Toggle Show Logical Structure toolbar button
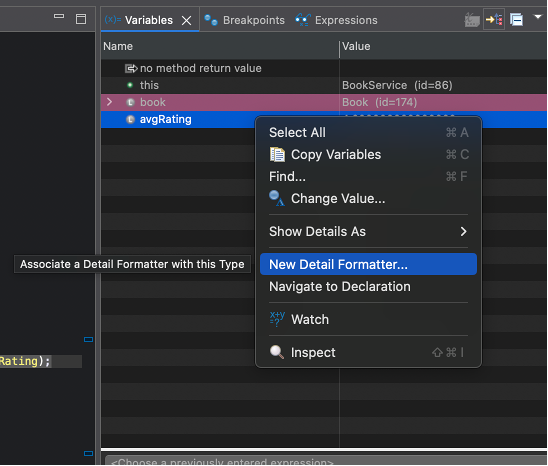Screen dimensions: 548x466 point(494,20)
